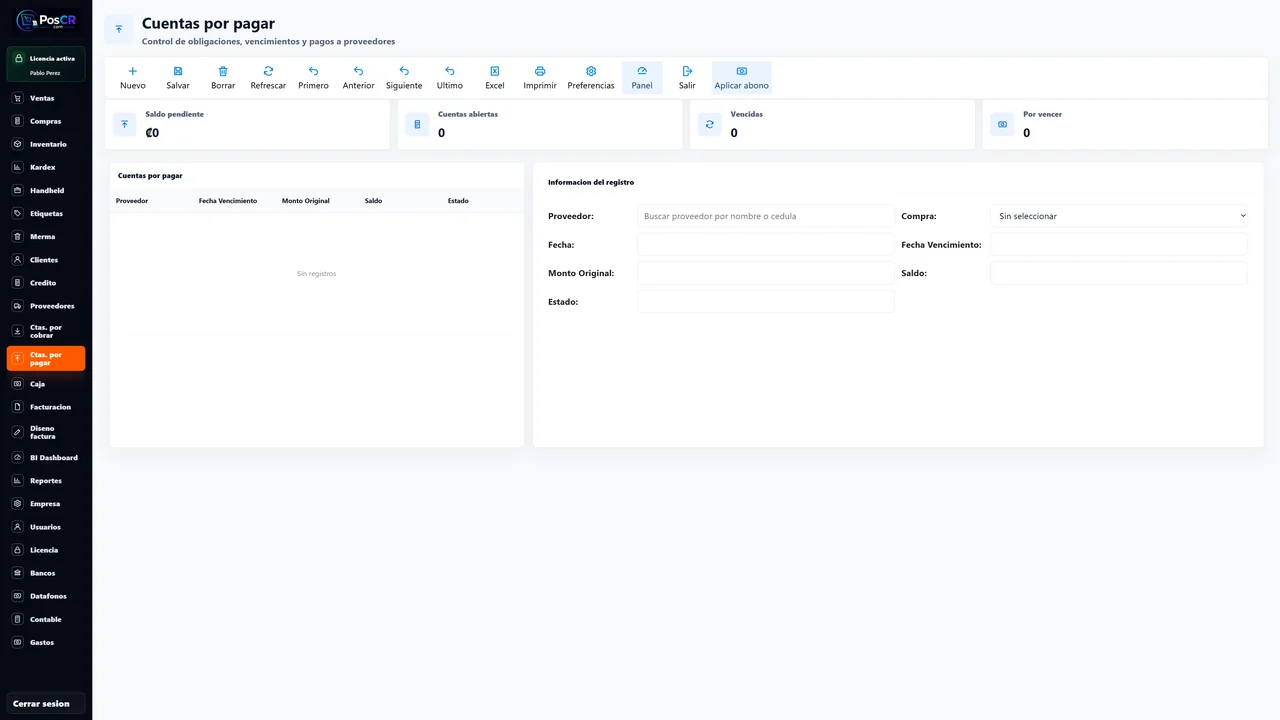Toggle the Panel view
The width and height of the screenshot is (1280, 720).
(x=642, y=78)
